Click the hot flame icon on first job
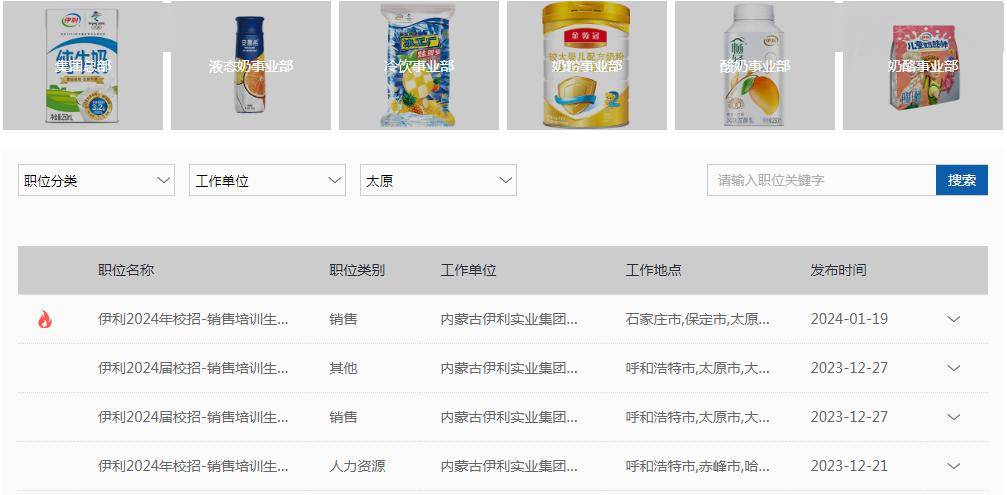Image resolution: width=1007 pixels, height=495 pixels. [44, 319]
